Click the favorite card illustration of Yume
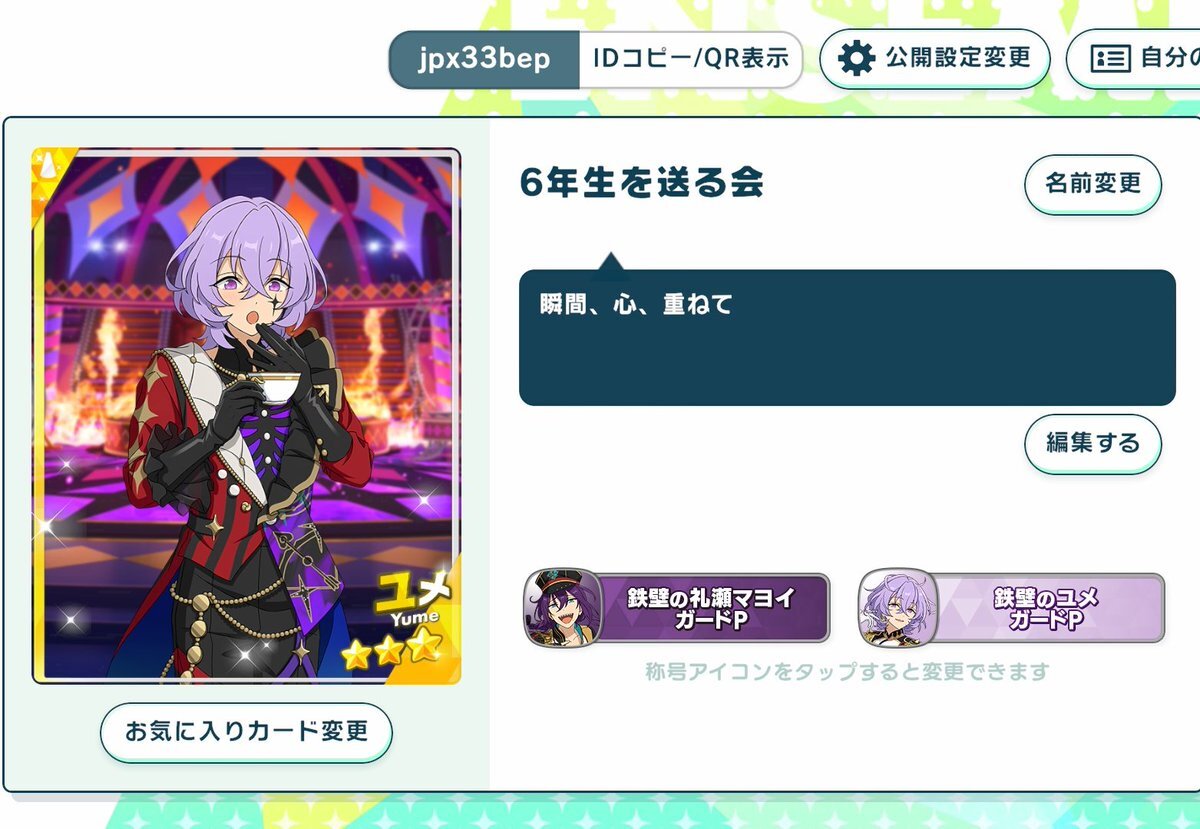 [246, 416]
